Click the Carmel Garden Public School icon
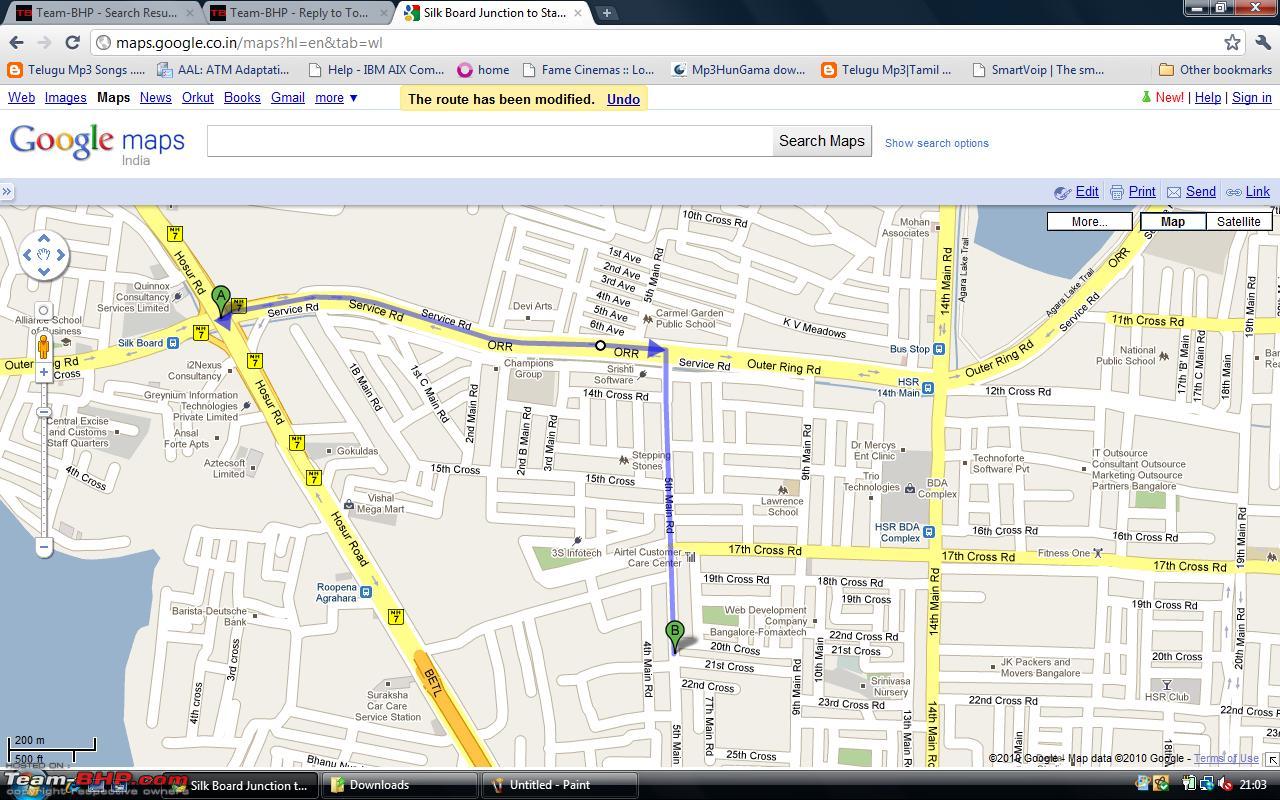This screenshot has height=800, width=1280. tap(648, 319)
